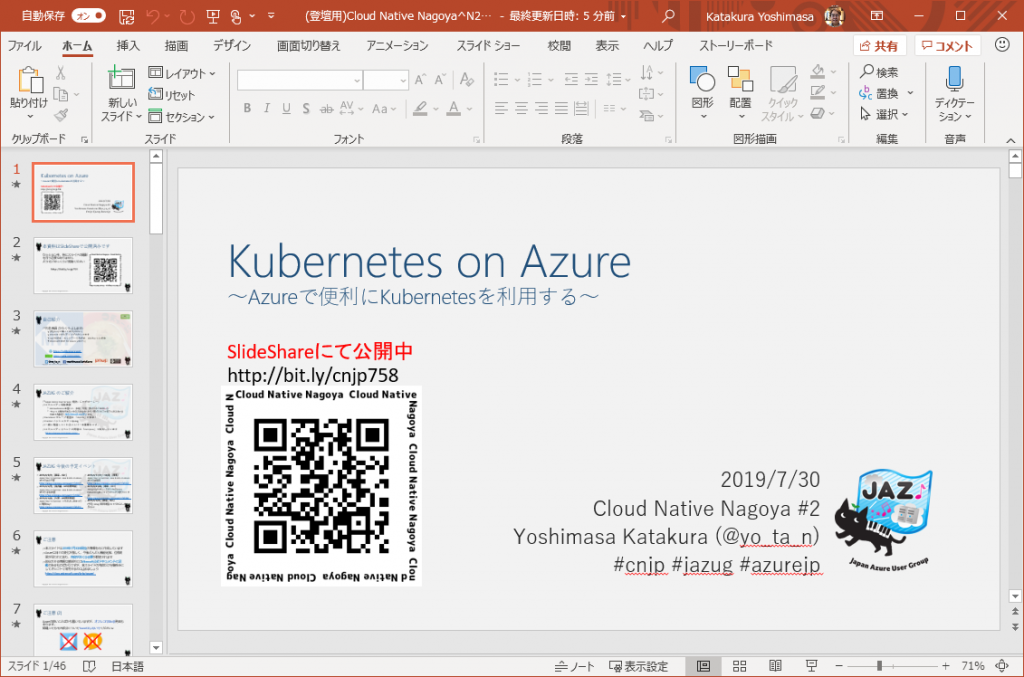Insert a shape via 図形 icon

pos(702,79)
